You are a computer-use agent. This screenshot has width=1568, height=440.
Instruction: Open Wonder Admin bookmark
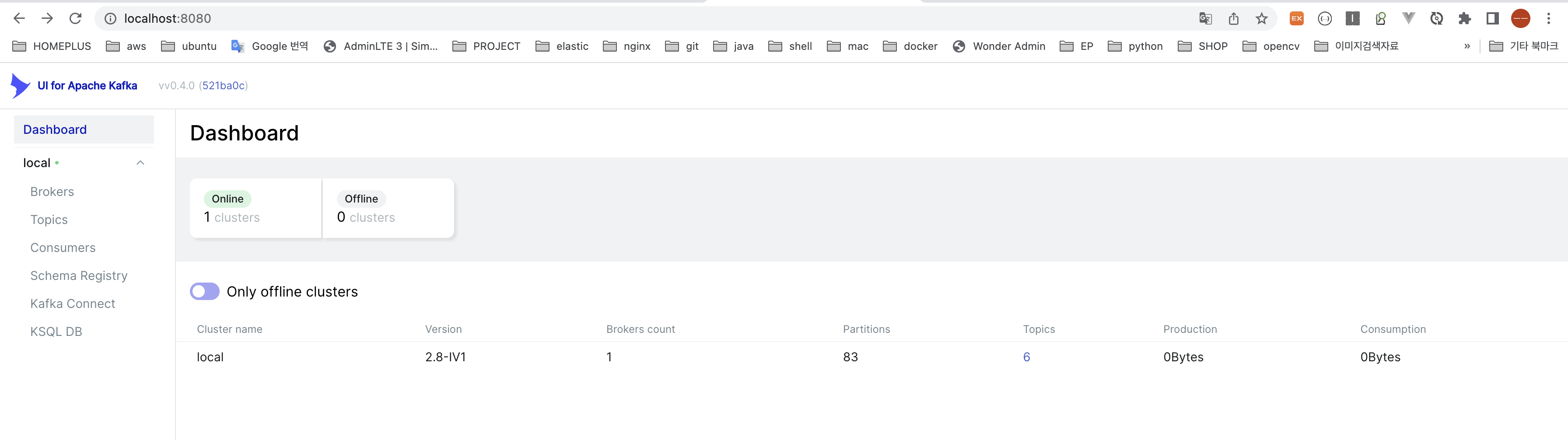[x=999, y=46]
